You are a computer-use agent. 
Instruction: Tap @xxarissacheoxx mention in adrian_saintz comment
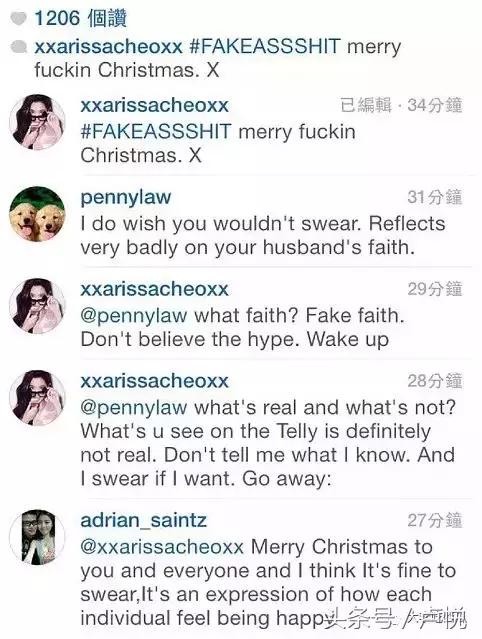tap(162, 547)
